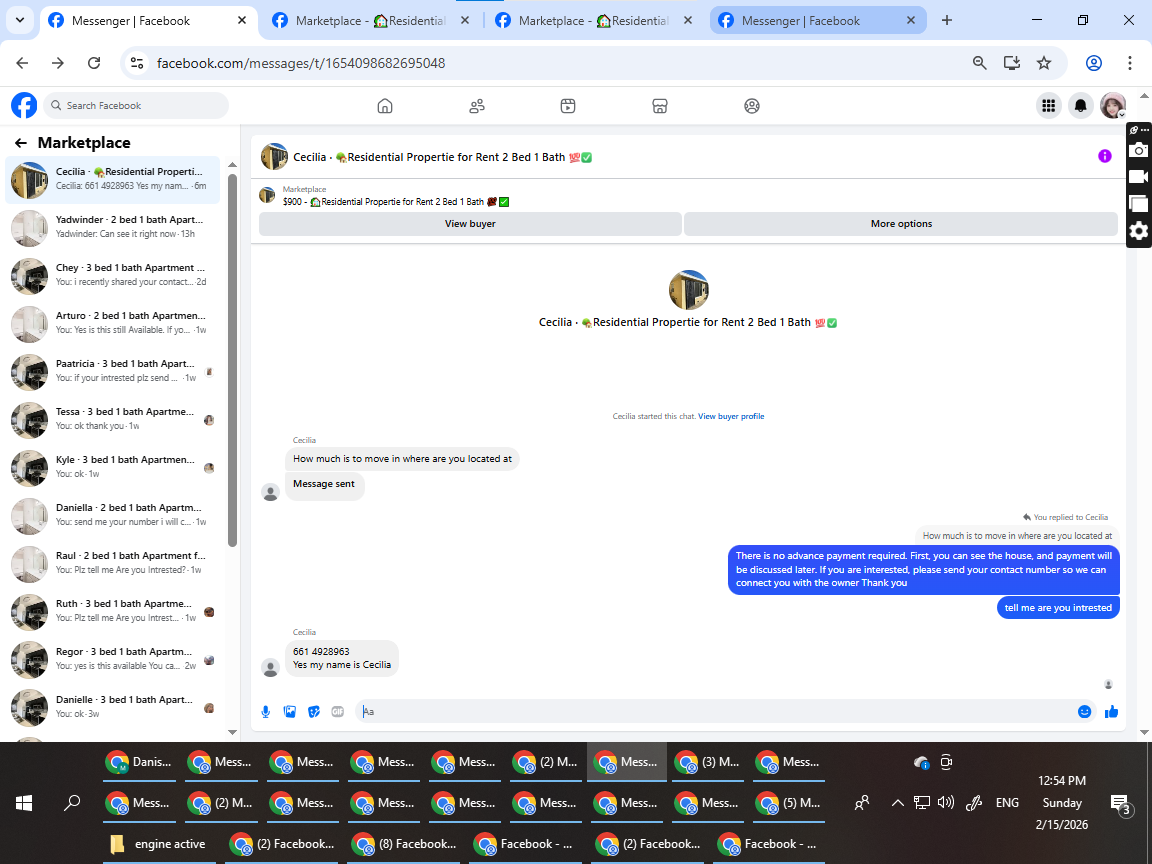Screen dimensions: 1152x864
Task: Open the tab search dropdown arrow
Action: point(20,21)
